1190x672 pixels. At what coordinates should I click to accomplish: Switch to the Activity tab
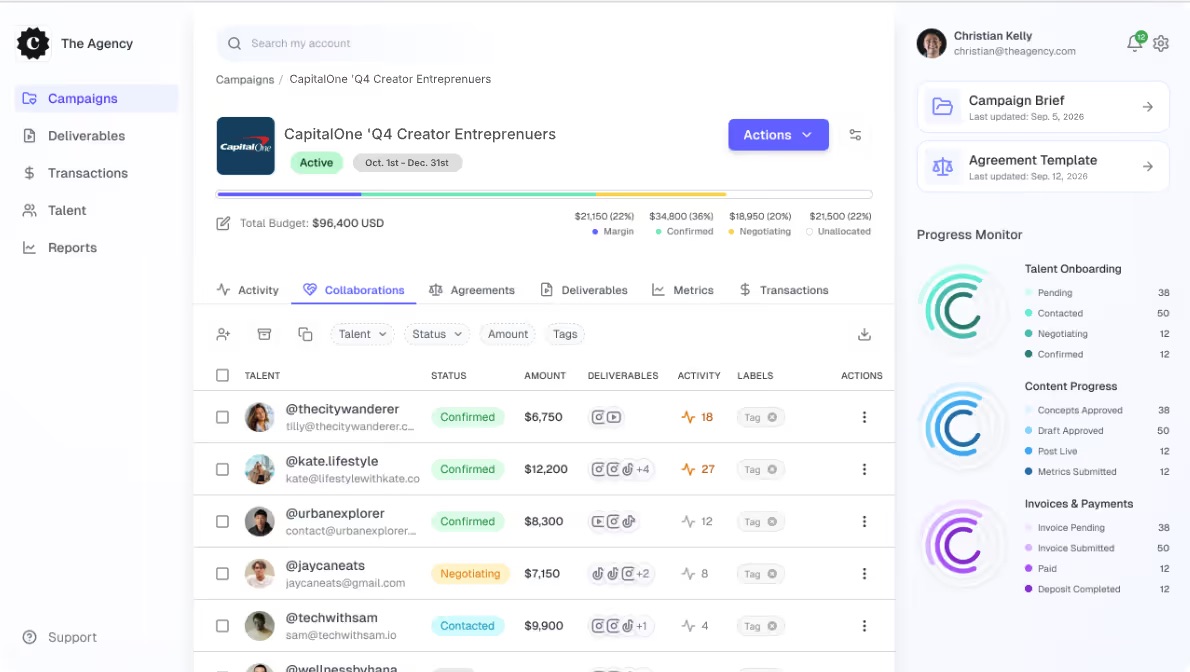pyautogui.click(x=247, y=290)
